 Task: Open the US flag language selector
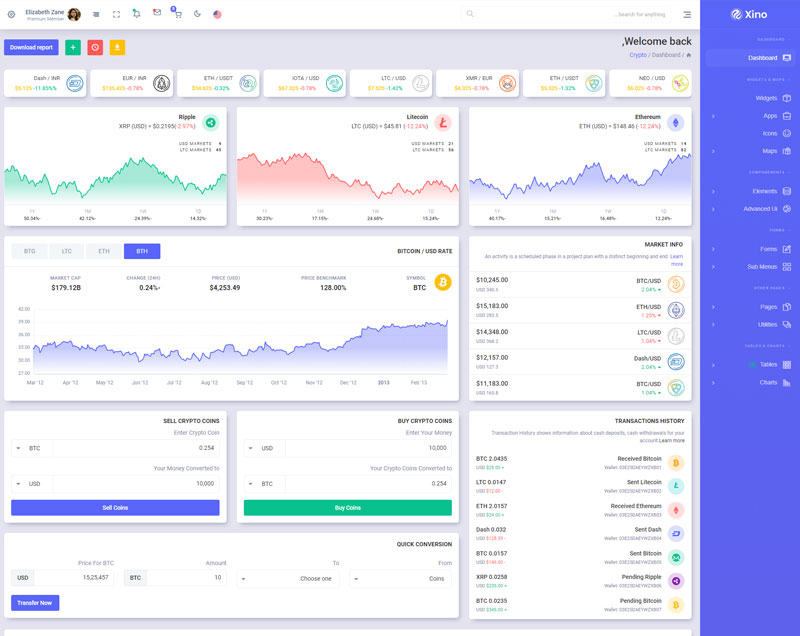click(217, 14)
